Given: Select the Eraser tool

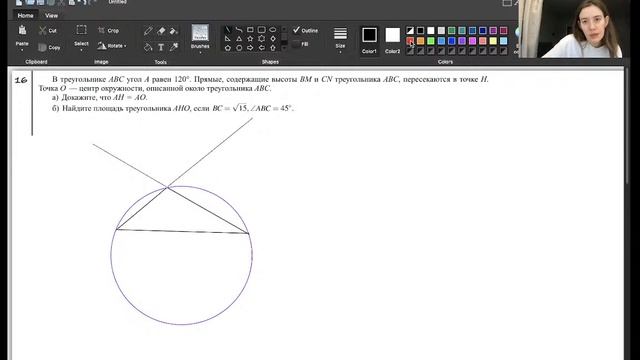Looking at the screenshot, I should (161, 31).
